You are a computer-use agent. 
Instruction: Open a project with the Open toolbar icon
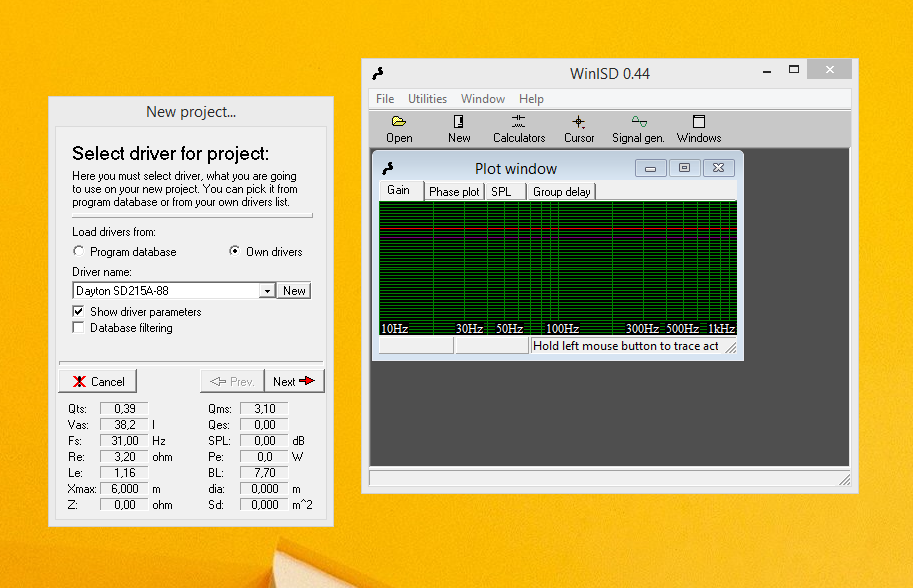click(x=399, y=129)
